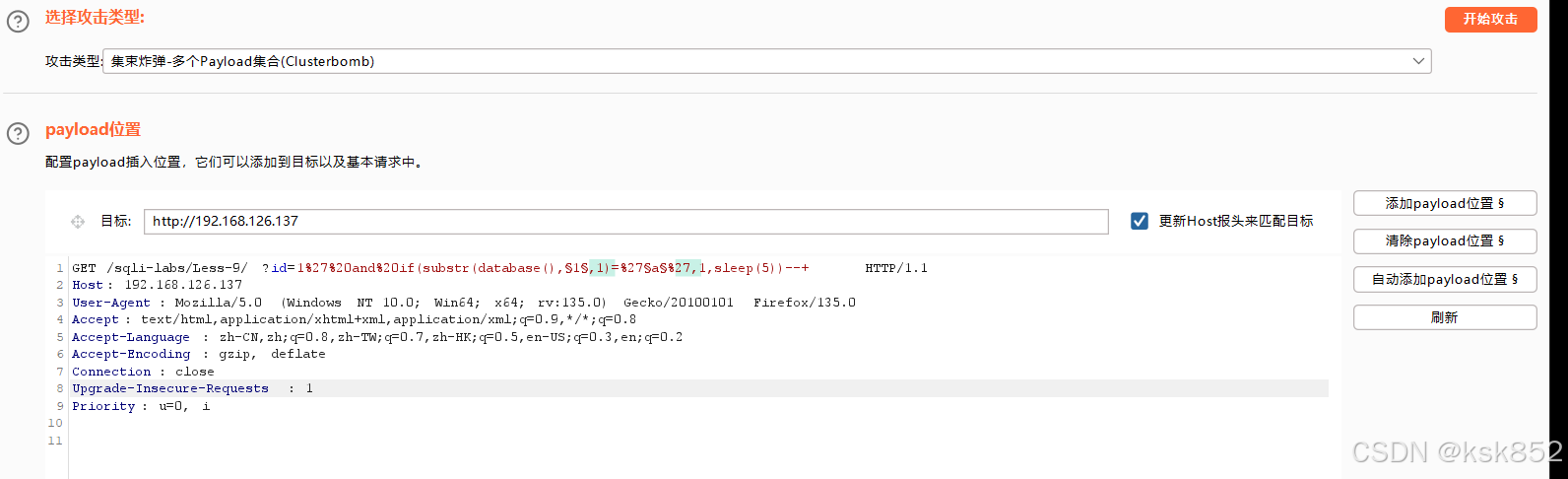The image size is (1568, 479).
Task: Toggle 更新Host报头来匹配目标 checkbox
Action: pyautogui.click(x=1140, y=221)
